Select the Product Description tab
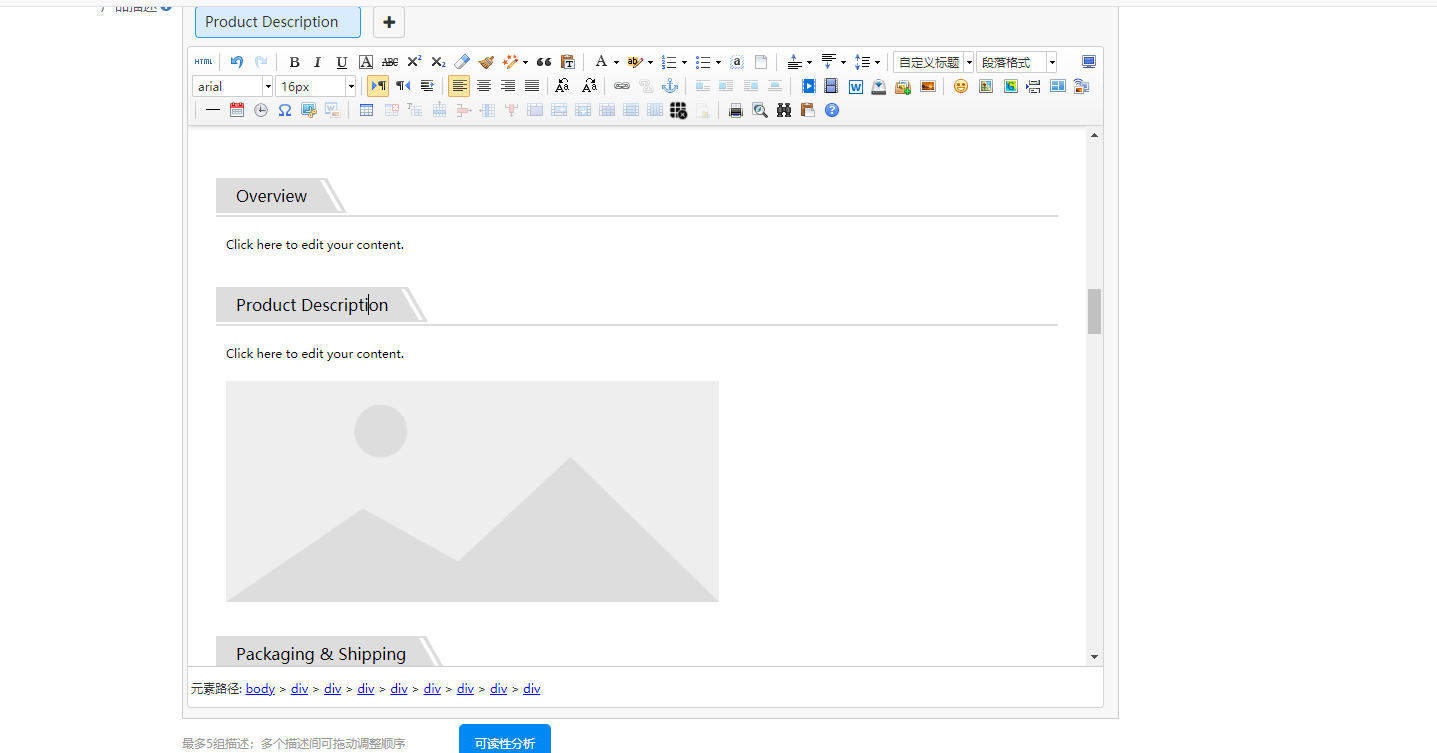 (277, 22)
